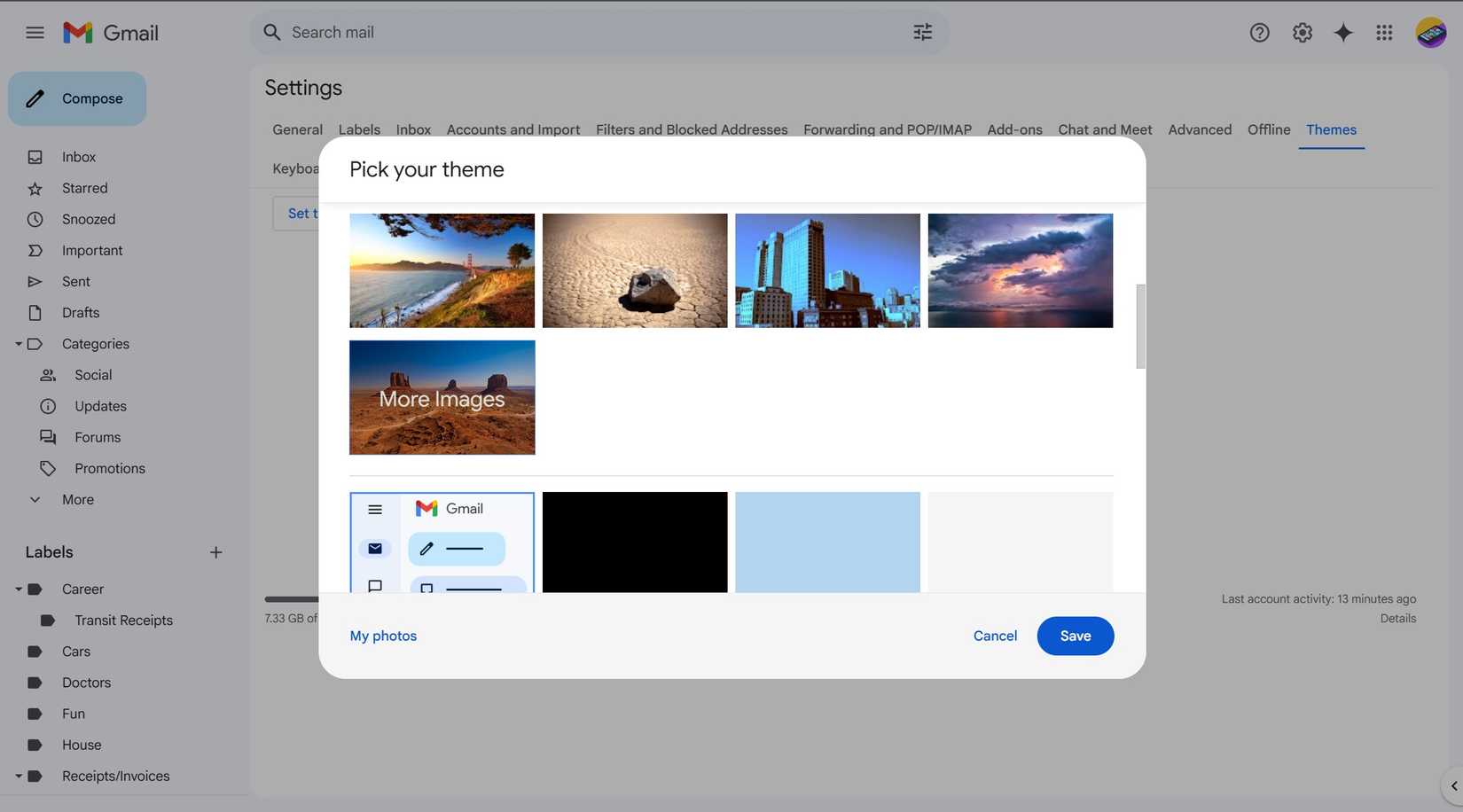The height and width of the screenshot is (812, 1463).
Task: Expand the More sidebar items
Action: (35, 500)
